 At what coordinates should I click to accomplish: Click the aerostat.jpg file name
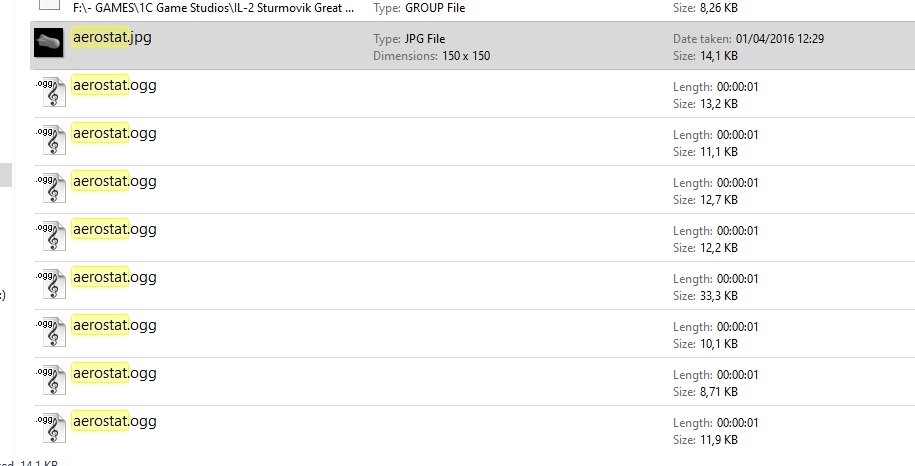[112, 38]
